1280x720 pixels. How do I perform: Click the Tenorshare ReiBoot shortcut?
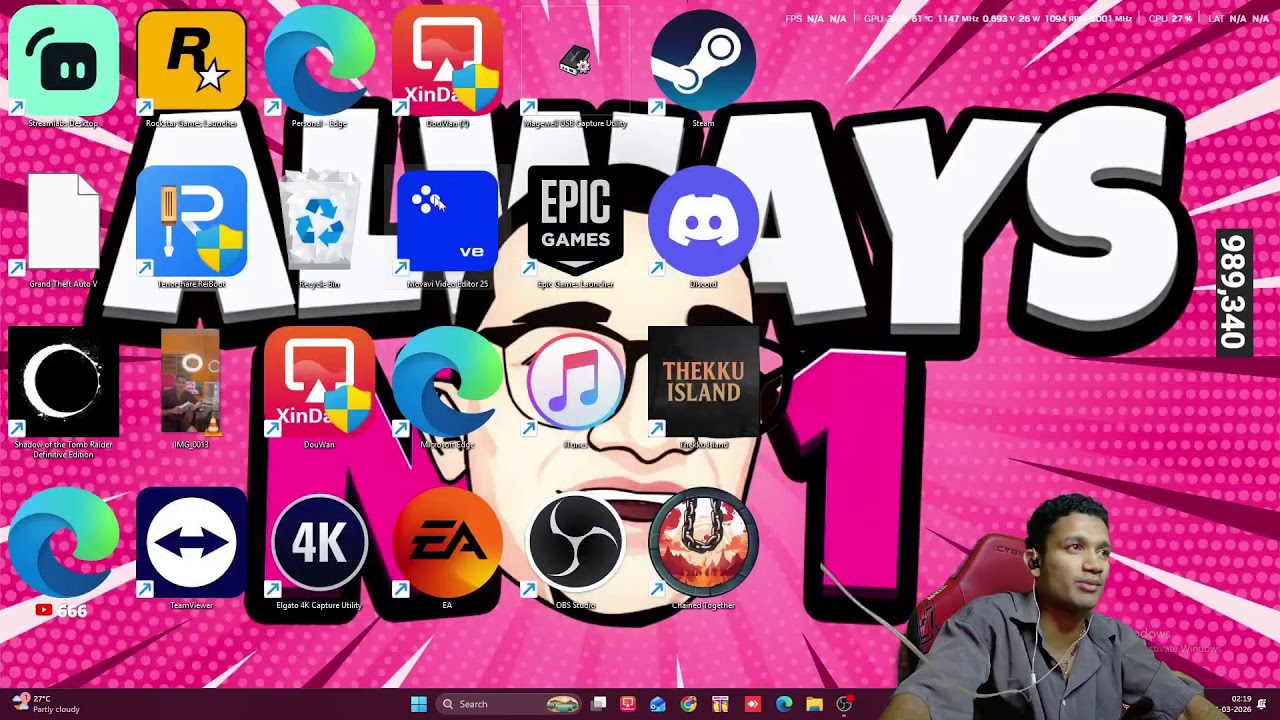point(191,221)
